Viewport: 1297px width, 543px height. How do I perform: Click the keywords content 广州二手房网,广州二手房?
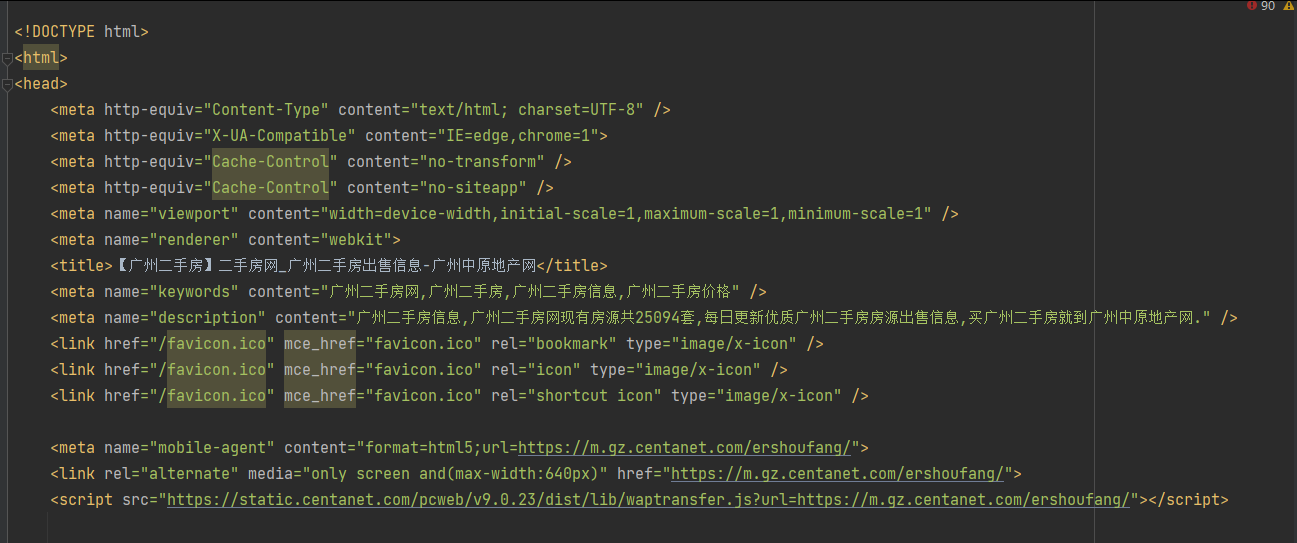(x=530, y=292)
